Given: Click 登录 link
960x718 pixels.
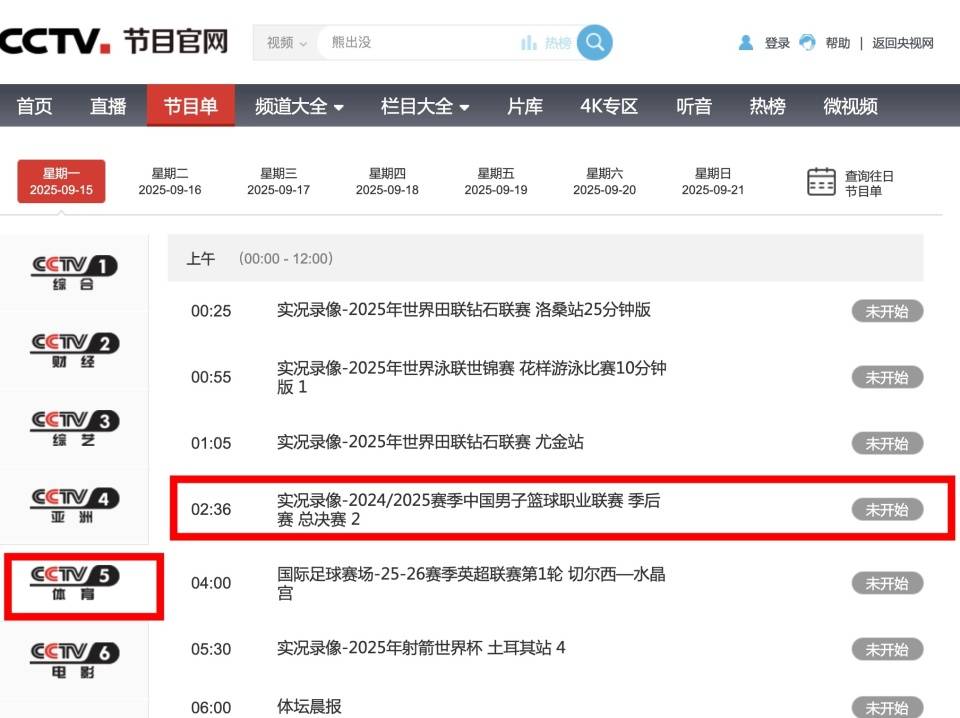Looking at the screenshot, I should point(777,43).
